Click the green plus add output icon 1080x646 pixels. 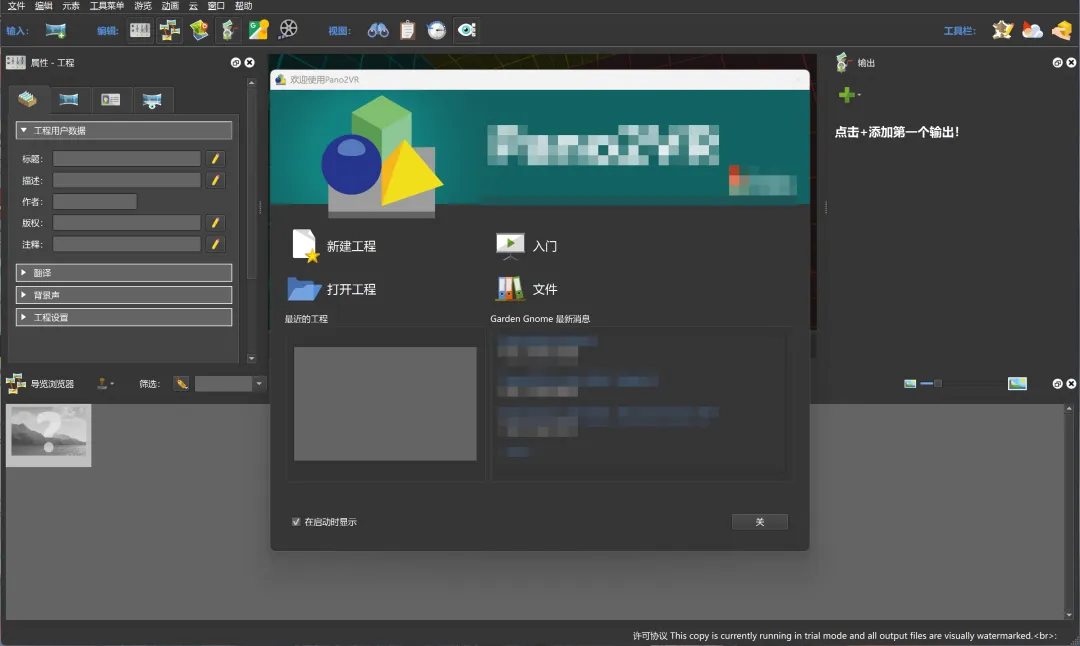[x=847, y=94]
